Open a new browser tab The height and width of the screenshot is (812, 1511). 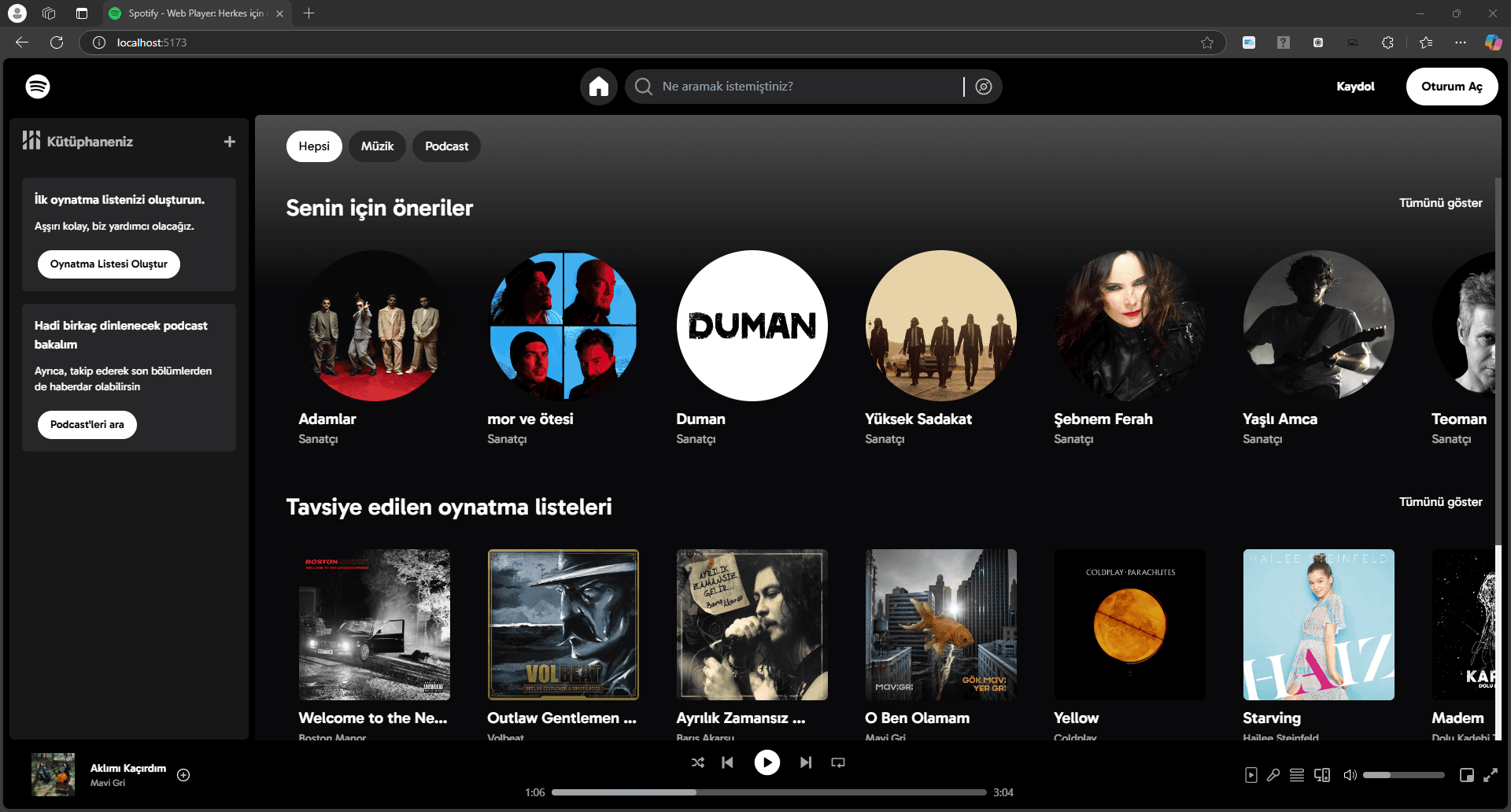coord(309,13)
